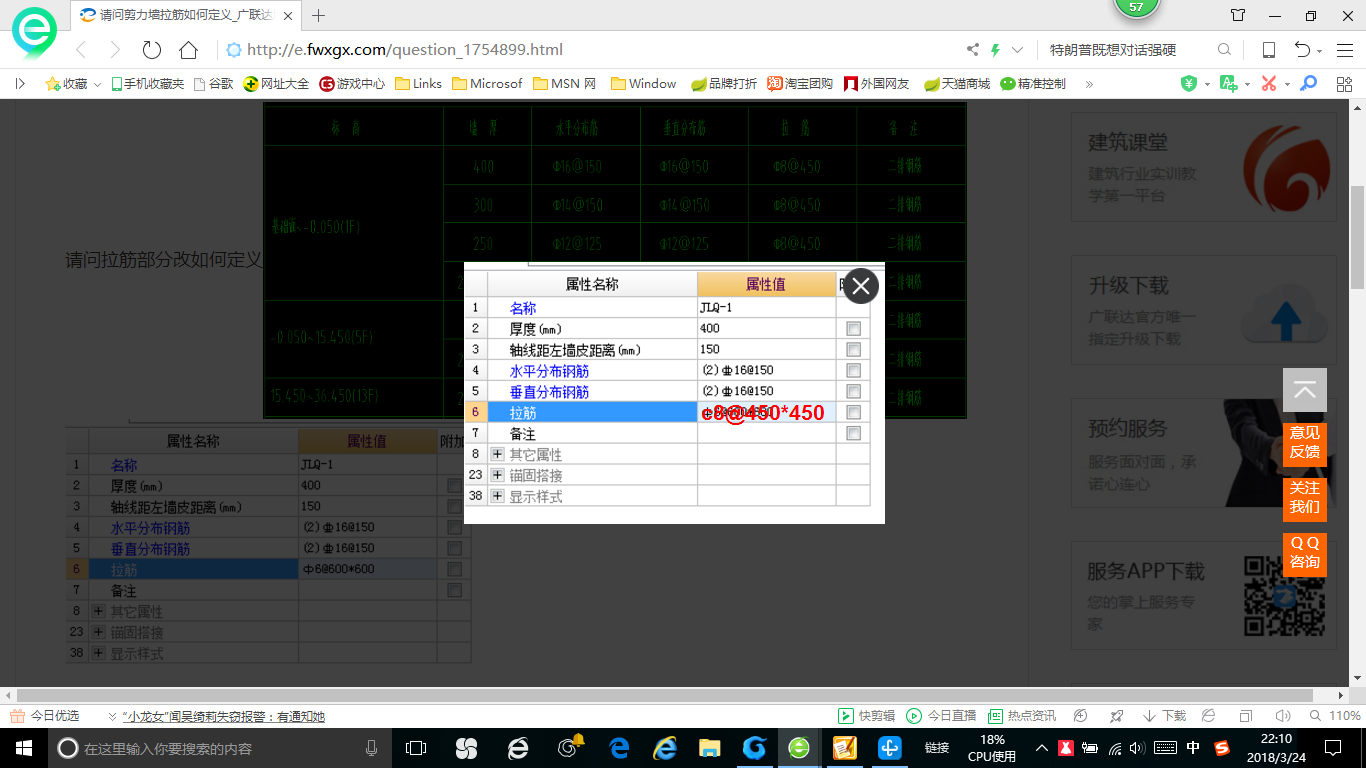Toggle the bookmarks sidebar arrow
Screen dimensions: 1366x768
(x=20, y=84)
